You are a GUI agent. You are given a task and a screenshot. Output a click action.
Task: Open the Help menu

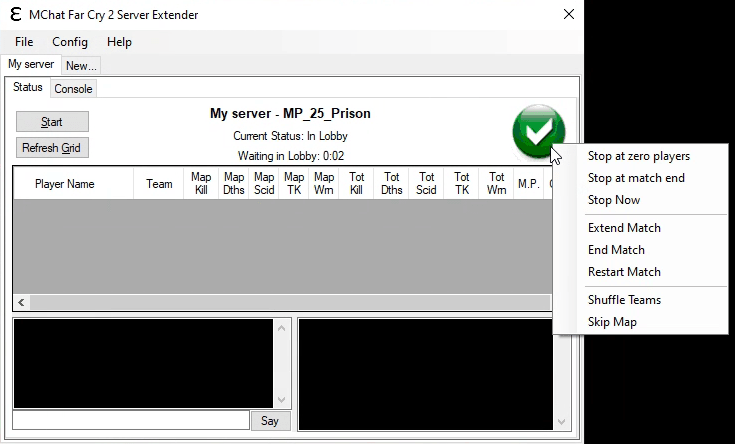[119, 42]
